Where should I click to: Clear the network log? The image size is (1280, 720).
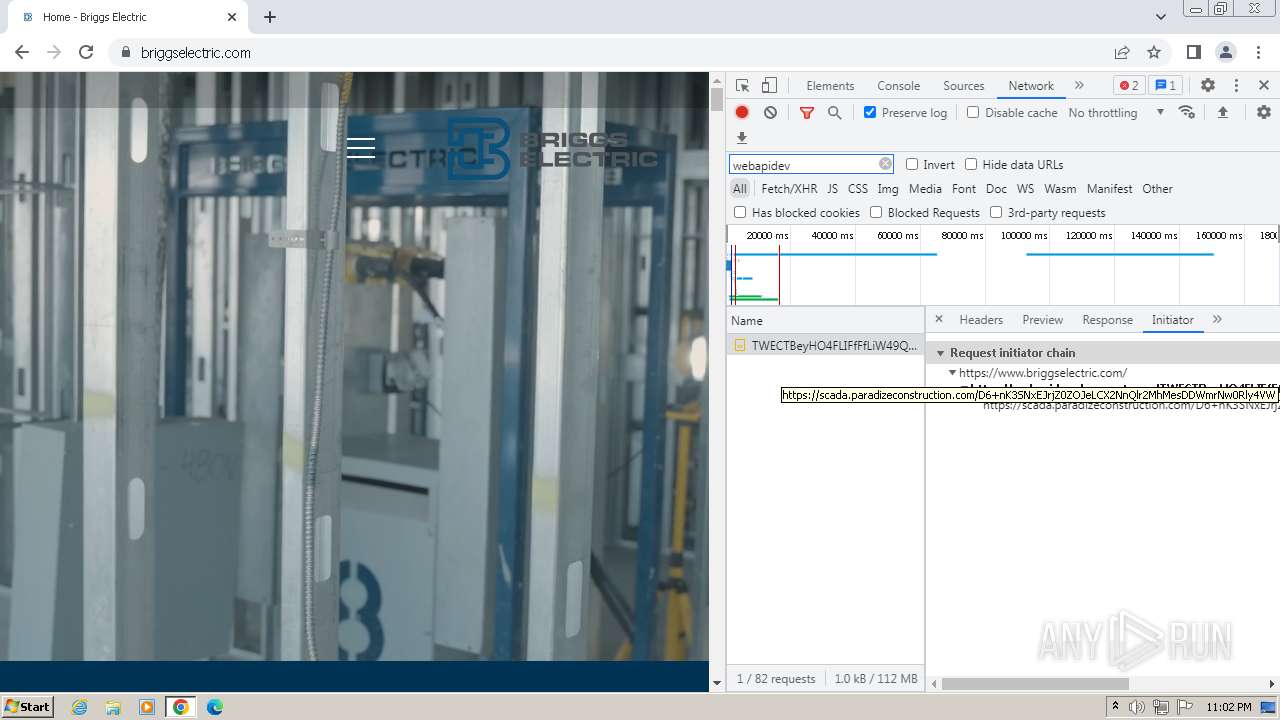point(770,112)
